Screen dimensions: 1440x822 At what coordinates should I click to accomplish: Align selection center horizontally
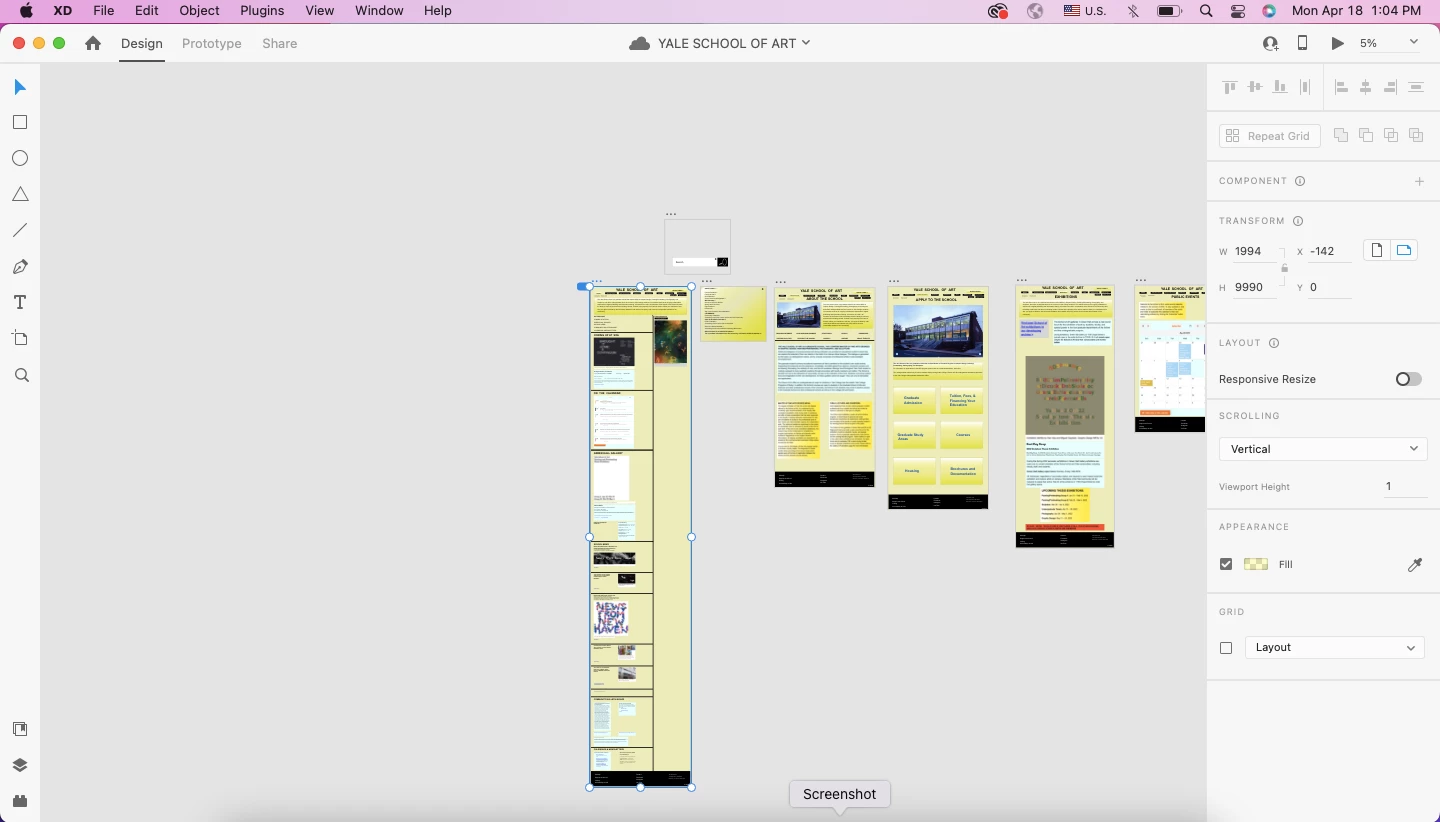pyautogui.click(x=1366, y=87)
